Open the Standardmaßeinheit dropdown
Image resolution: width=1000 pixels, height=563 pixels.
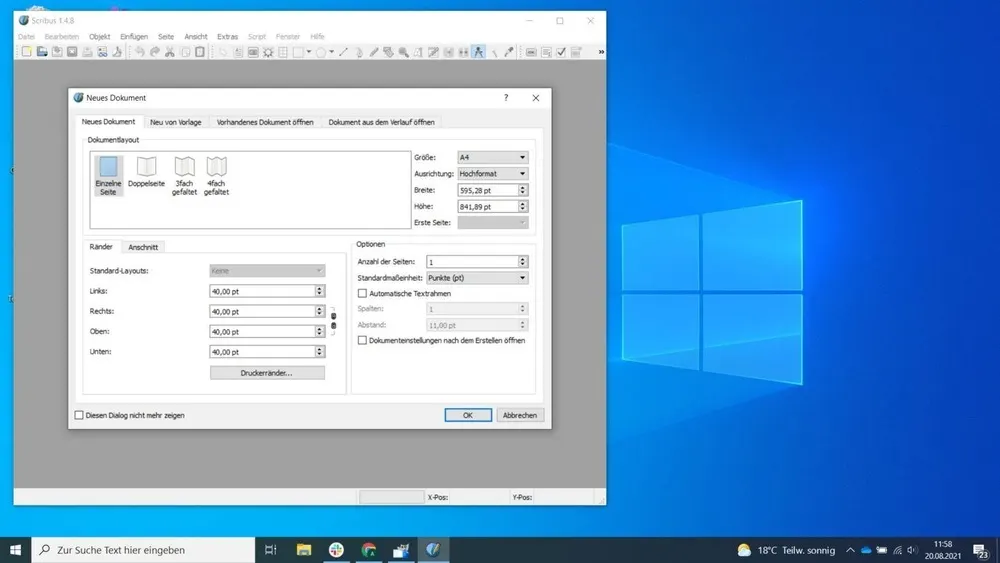tap(476, 277)
